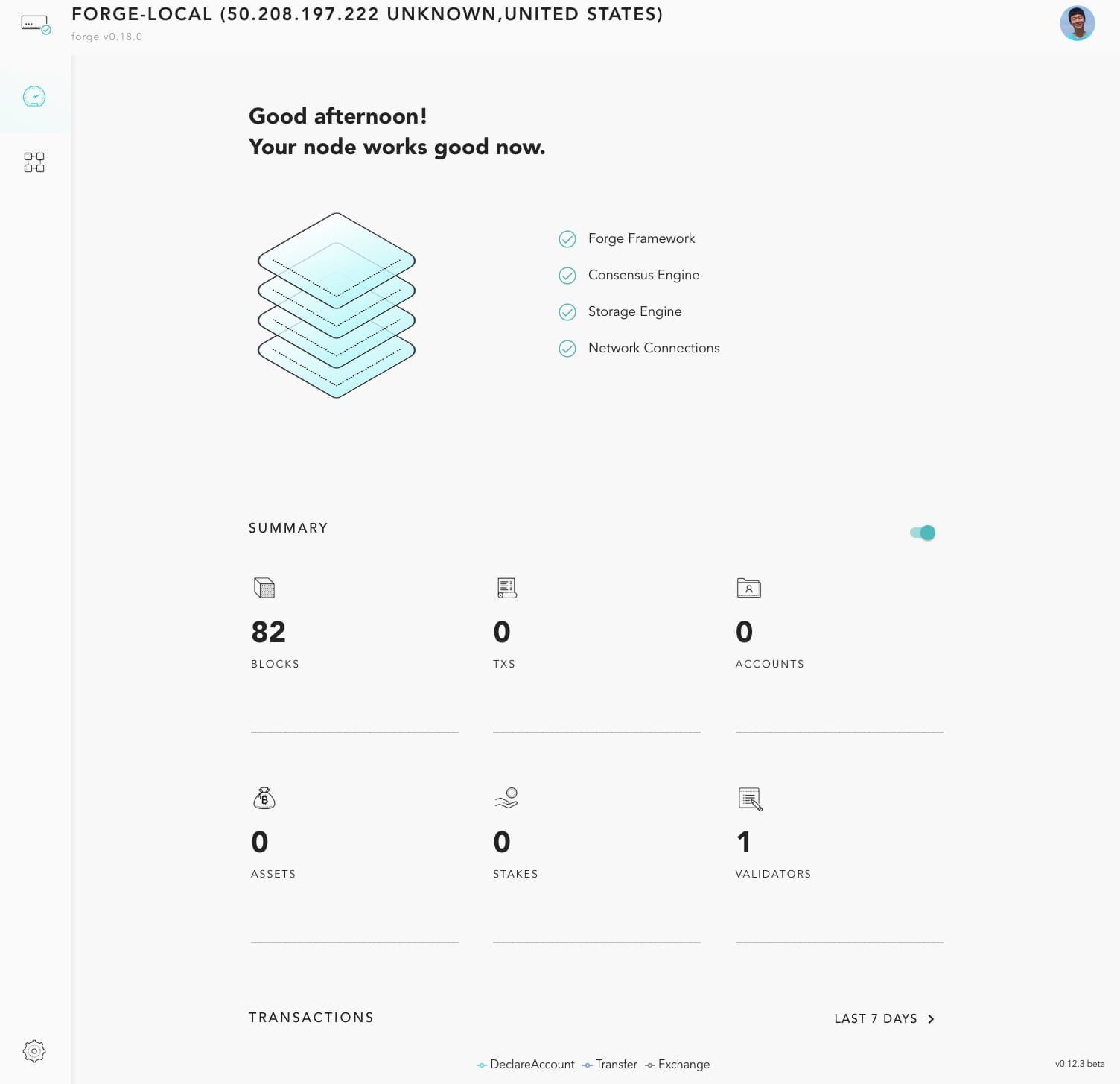Click the Storage Engine check icon
Image resolution: width=1120 pixels, height=1084 pixels.
(567, 312)
